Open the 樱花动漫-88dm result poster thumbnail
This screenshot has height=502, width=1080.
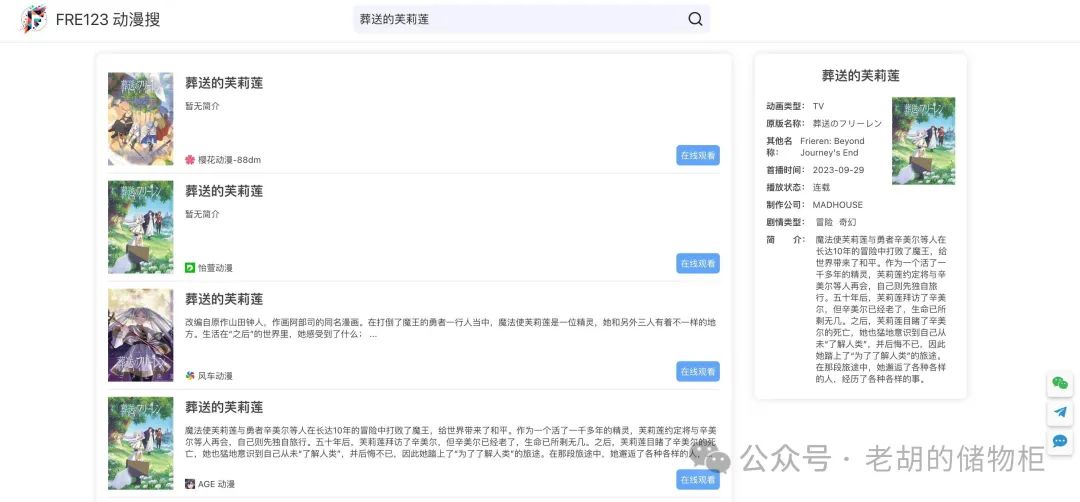[141, 119]
